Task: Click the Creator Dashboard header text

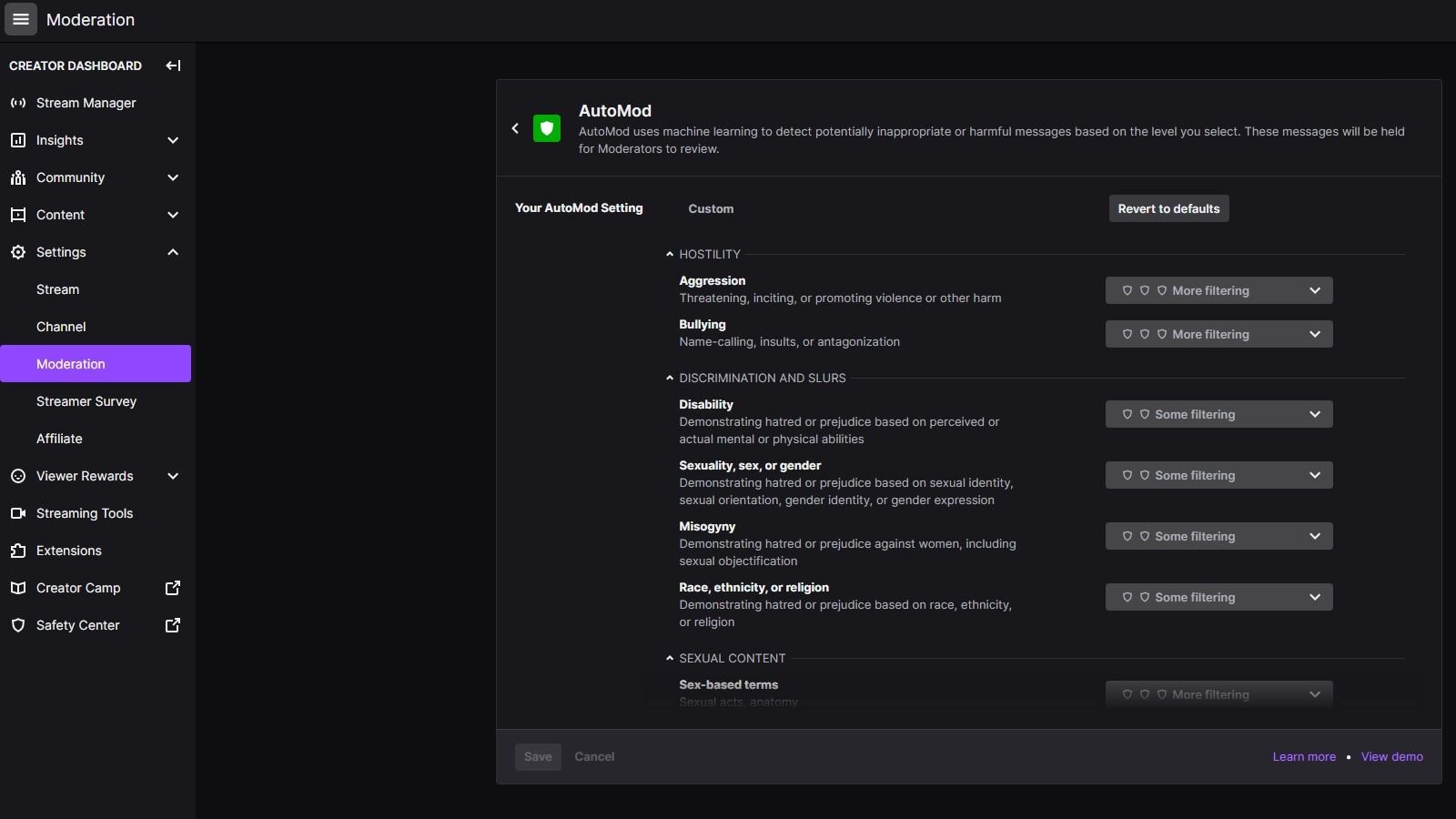Action: click(76, 66)
